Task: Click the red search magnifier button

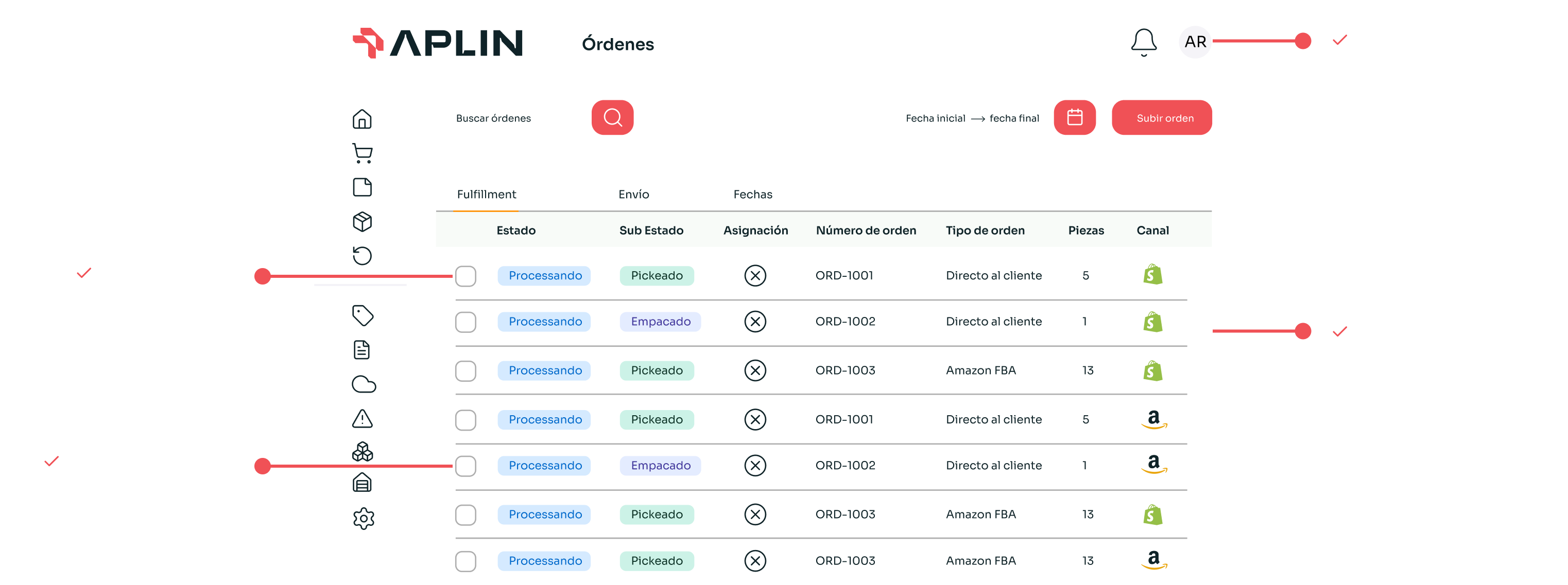Action: click(x=612, y=117)
